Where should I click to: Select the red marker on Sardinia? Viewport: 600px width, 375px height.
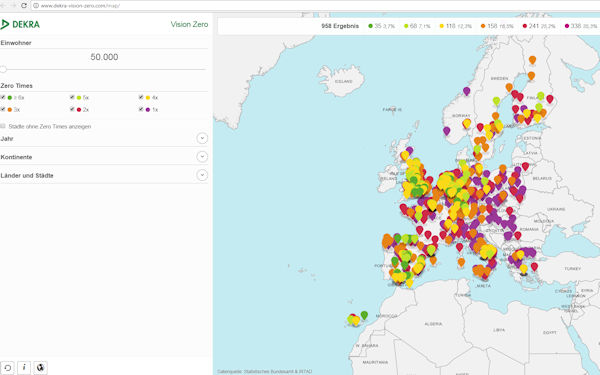click(460, 247)
